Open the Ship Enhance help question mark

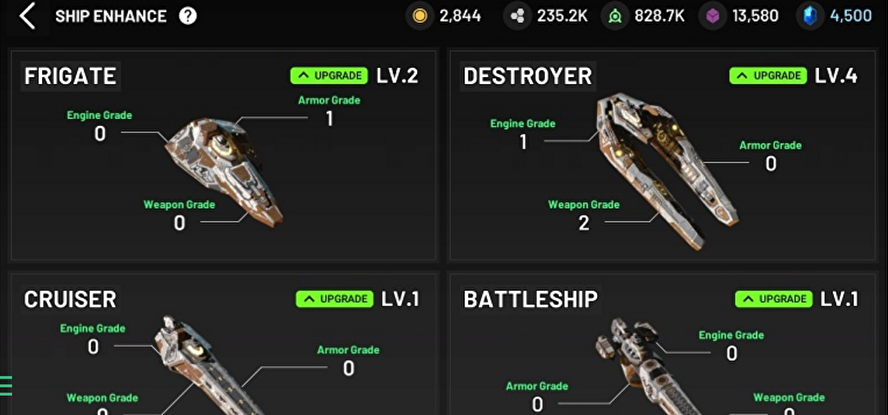(187, 16)
